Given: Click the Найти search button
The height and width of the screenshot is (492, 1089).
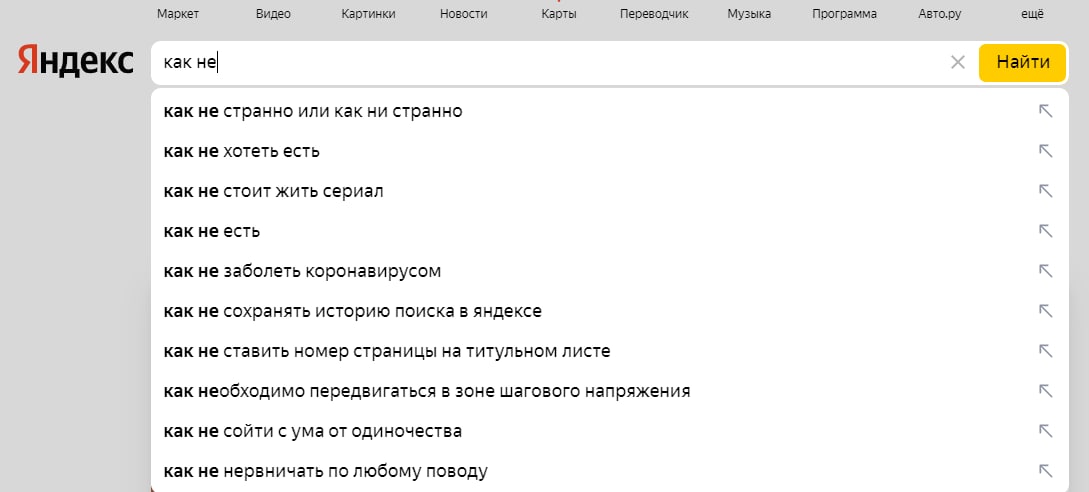Looking at the screenshot, I should 1022,63.
